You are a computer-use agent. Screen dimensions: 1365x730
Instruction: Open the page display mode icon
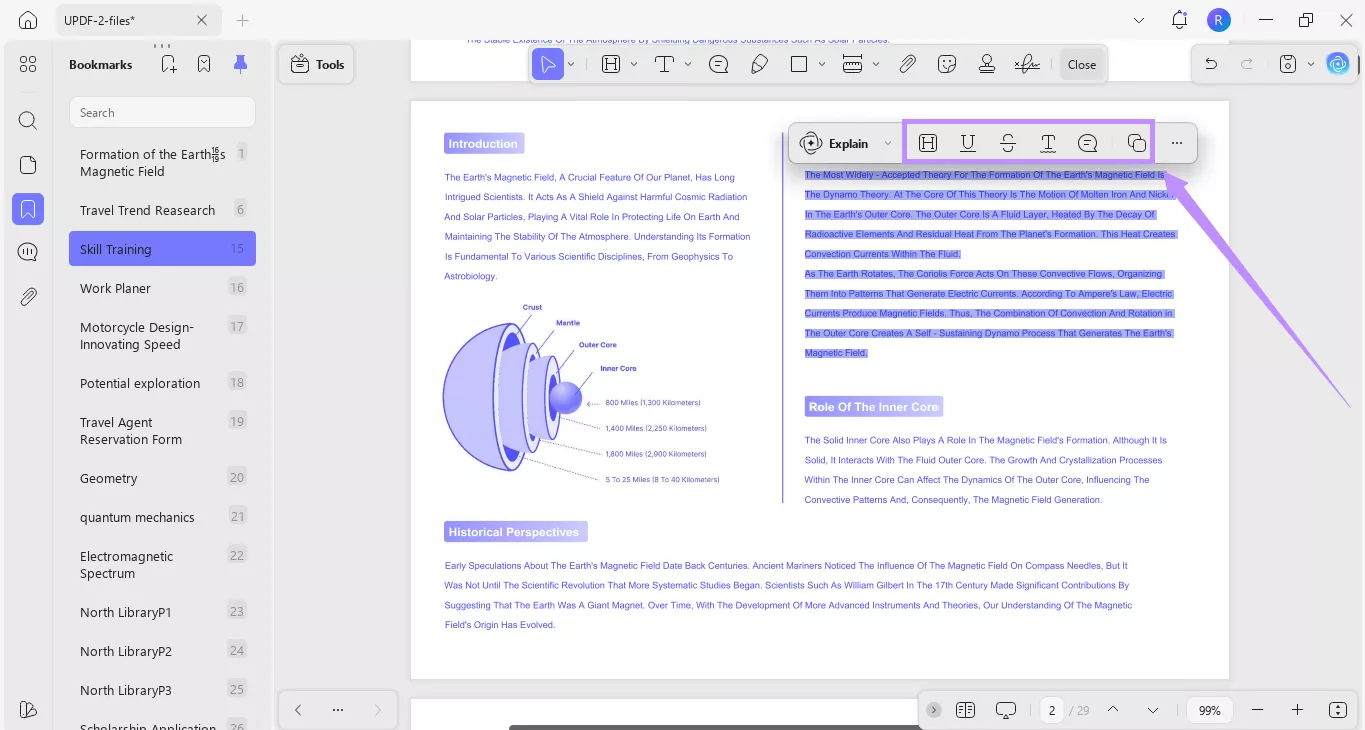[x=965, y=710]
